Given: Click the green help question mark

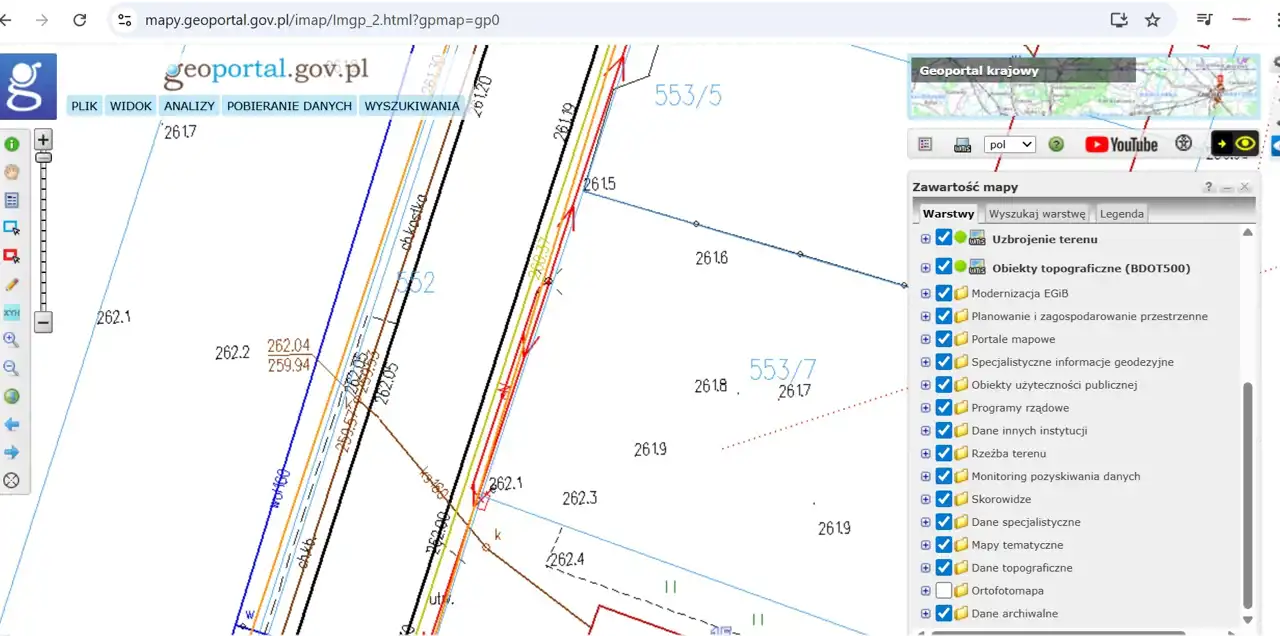Looking at the screenshot, I should click(1056, 144).
